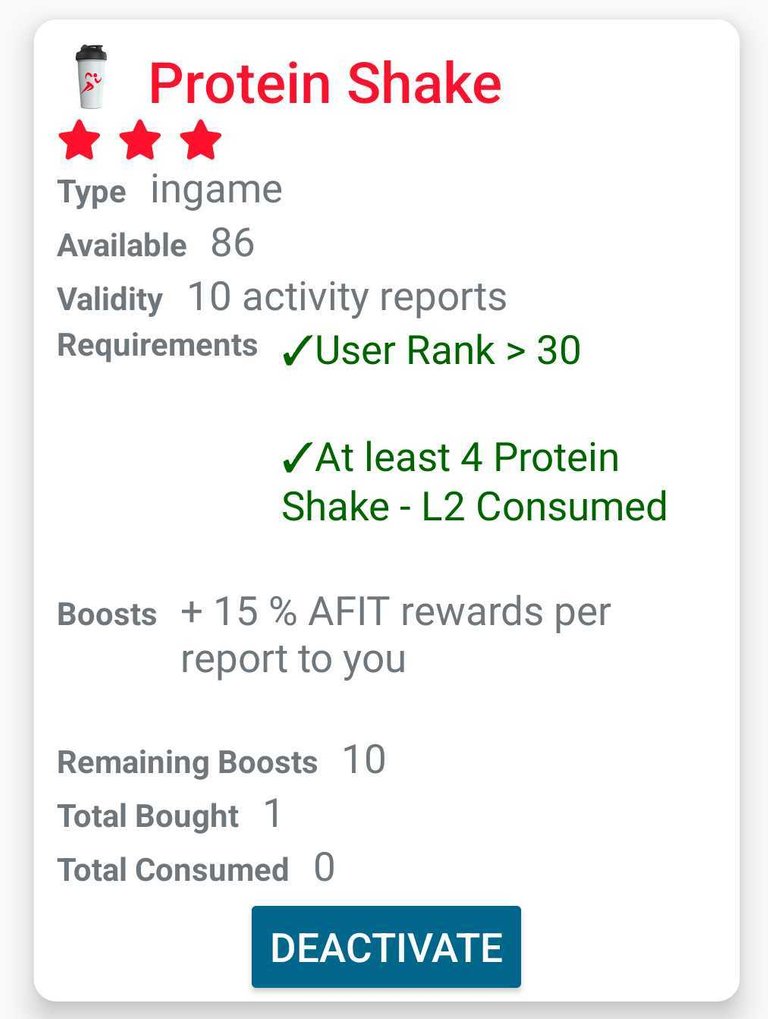The height and width of the screenshot is (1019, 768).
Task: Click the third red star icon
Action: pos(200,140)
